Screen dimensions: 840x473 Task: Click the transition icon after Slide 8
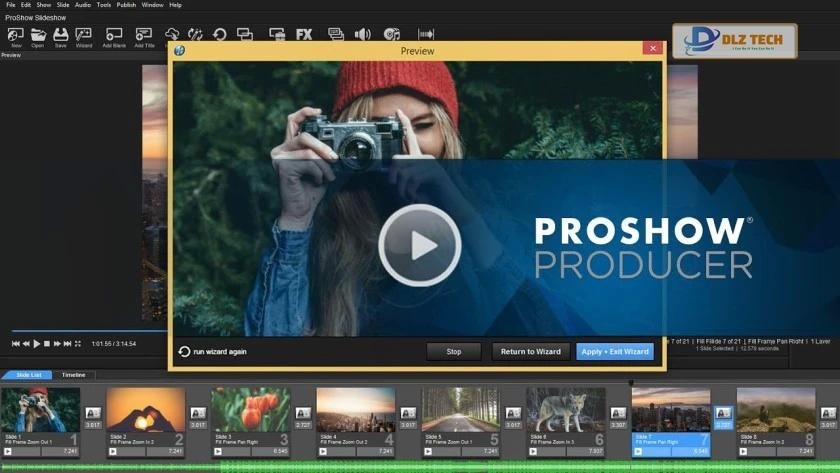[828, 413]
